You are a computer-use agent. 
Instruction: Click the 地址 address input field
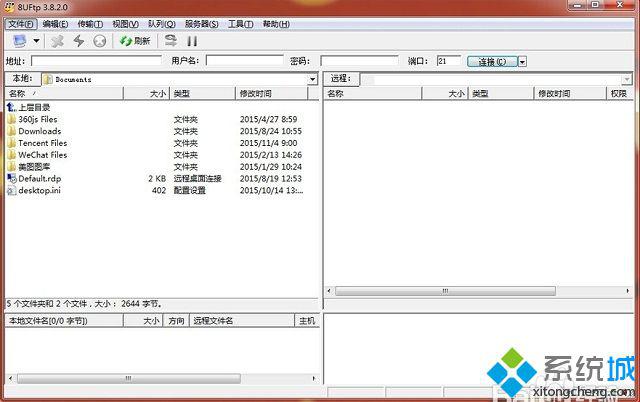96,61
